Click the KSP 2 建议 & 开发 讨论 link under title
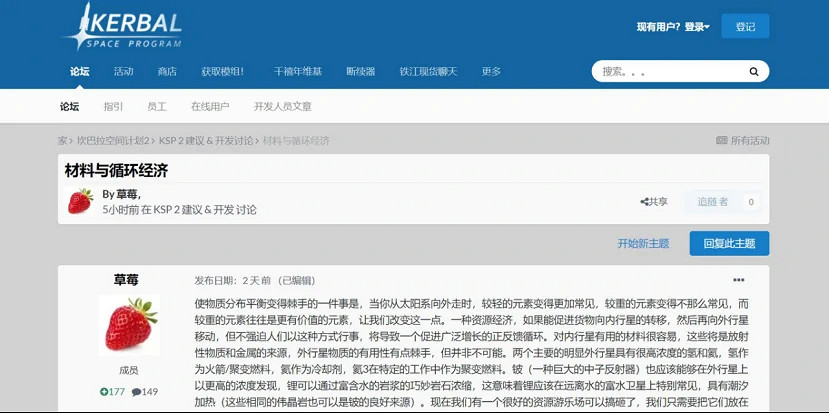Viewport: 829px width, 413px height. pyautogui.click(x=205, y=210)
